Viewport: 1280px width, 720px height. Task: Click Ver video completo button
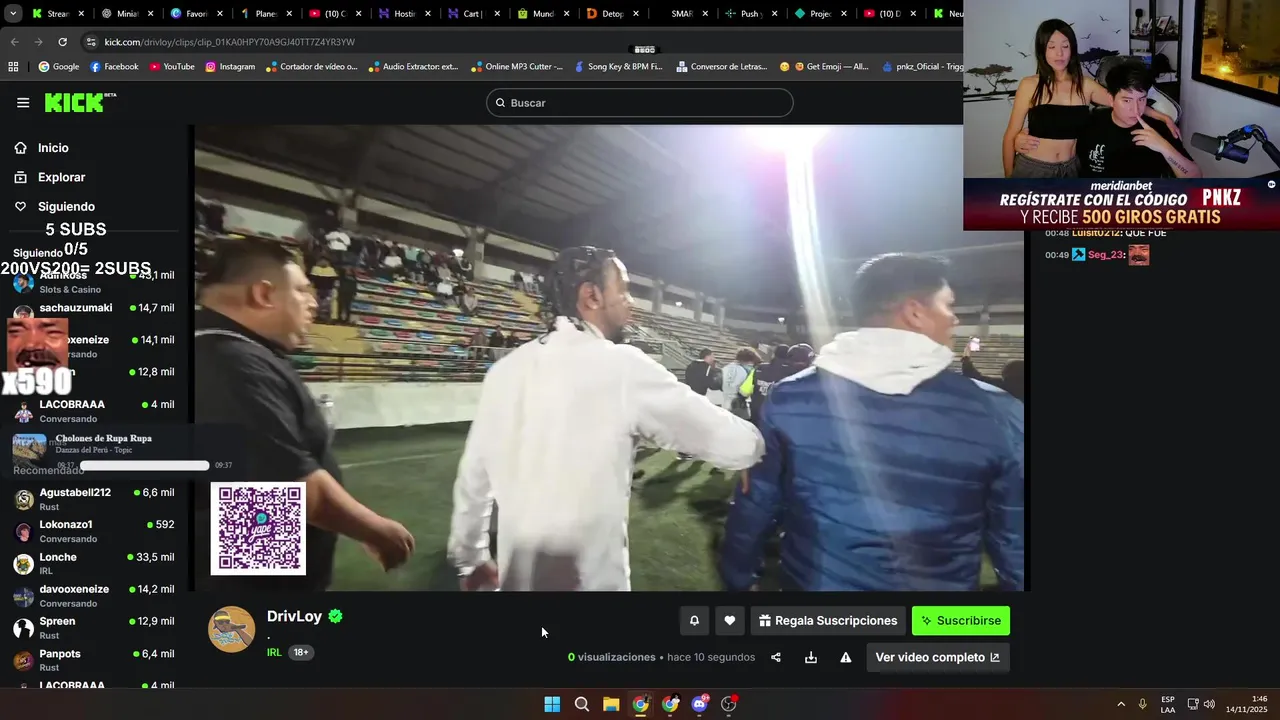pyautogui.click(x=938, y=657)
